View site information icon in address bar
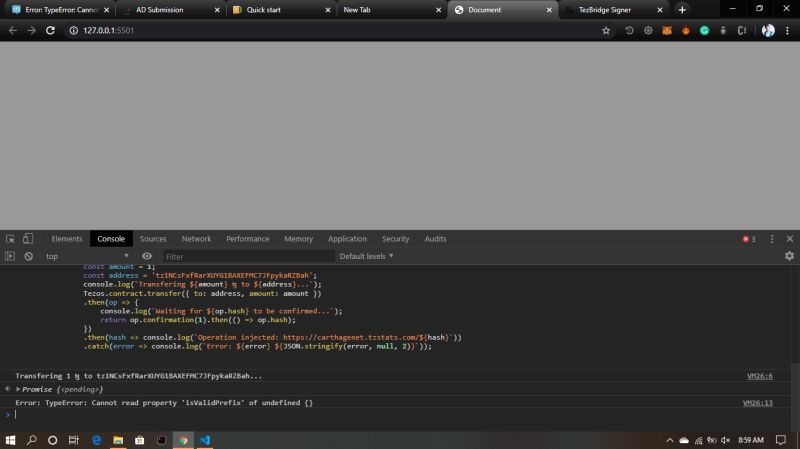 (x=73, y=31)
